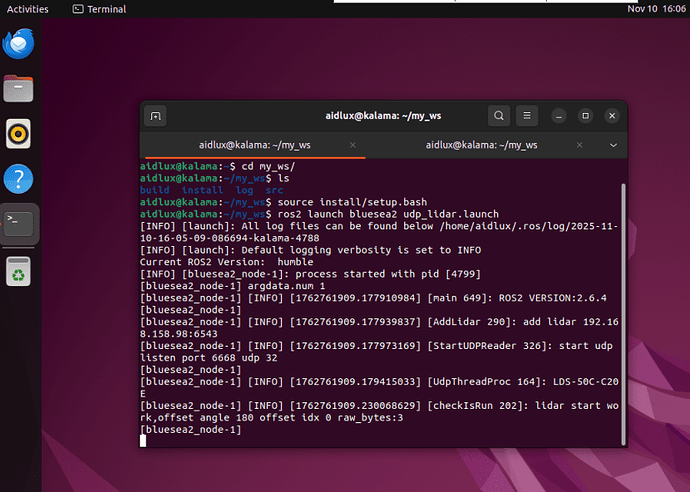Launch Thunderbird Mail from the dock

click(19, 44)
